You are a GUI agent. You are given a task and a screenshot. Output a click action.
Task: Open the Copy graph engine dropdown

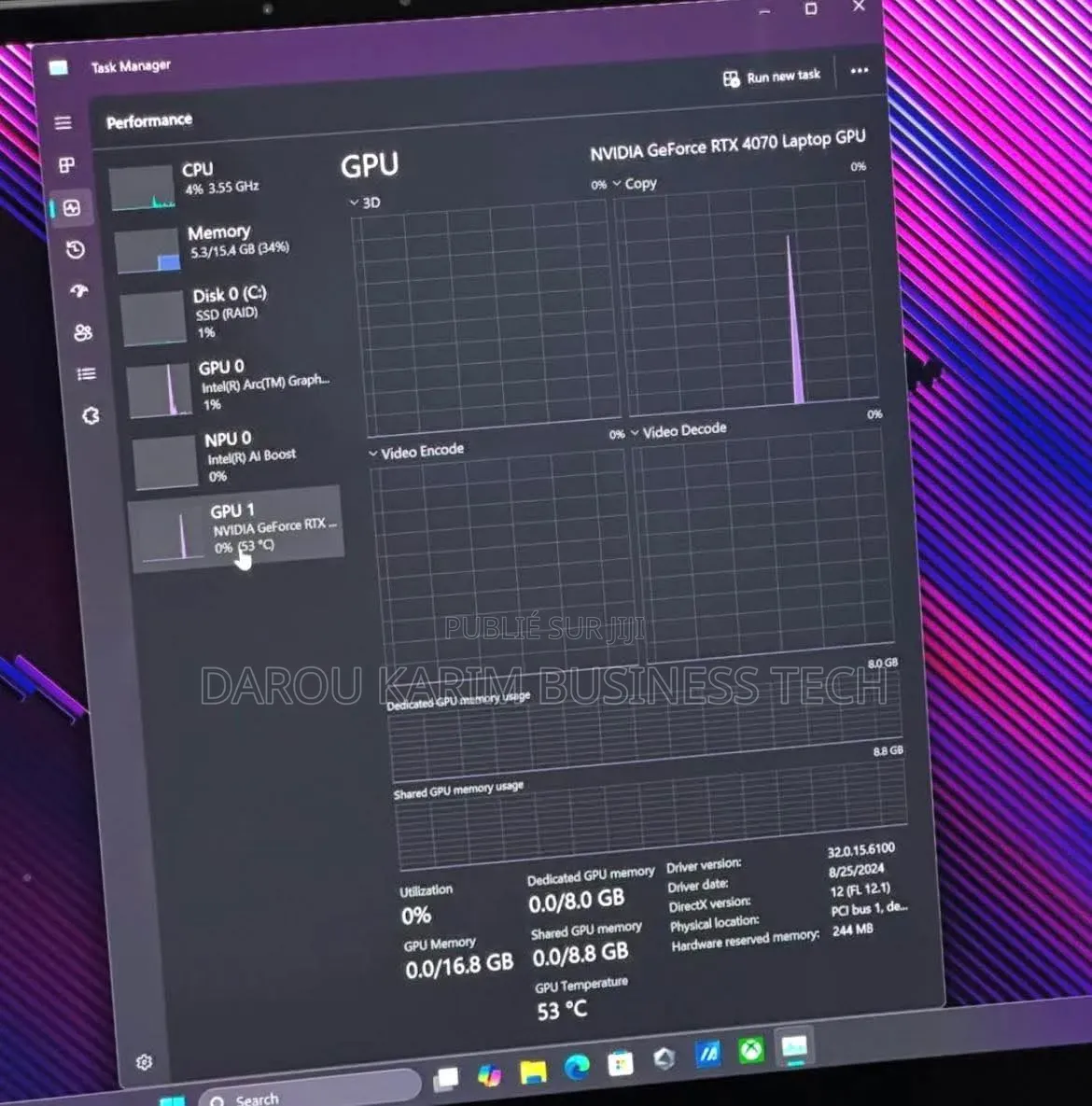[634, 183]
